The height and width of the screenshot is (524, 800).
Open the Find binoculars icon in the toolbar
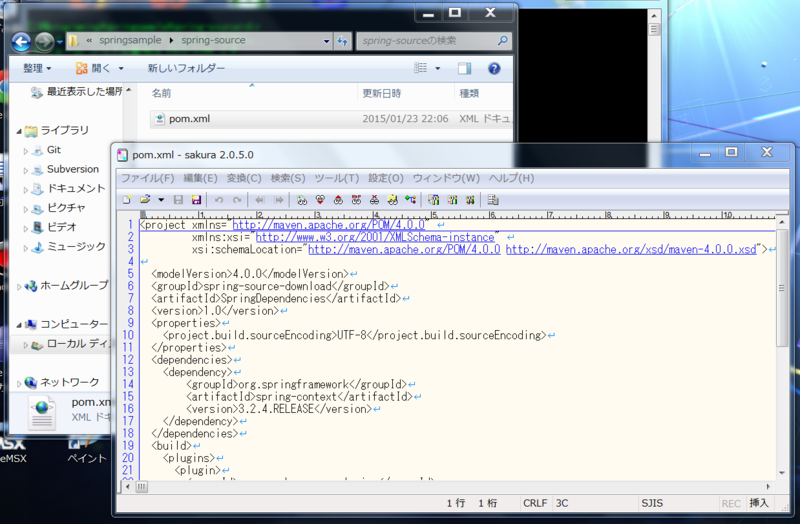(302, 199)
